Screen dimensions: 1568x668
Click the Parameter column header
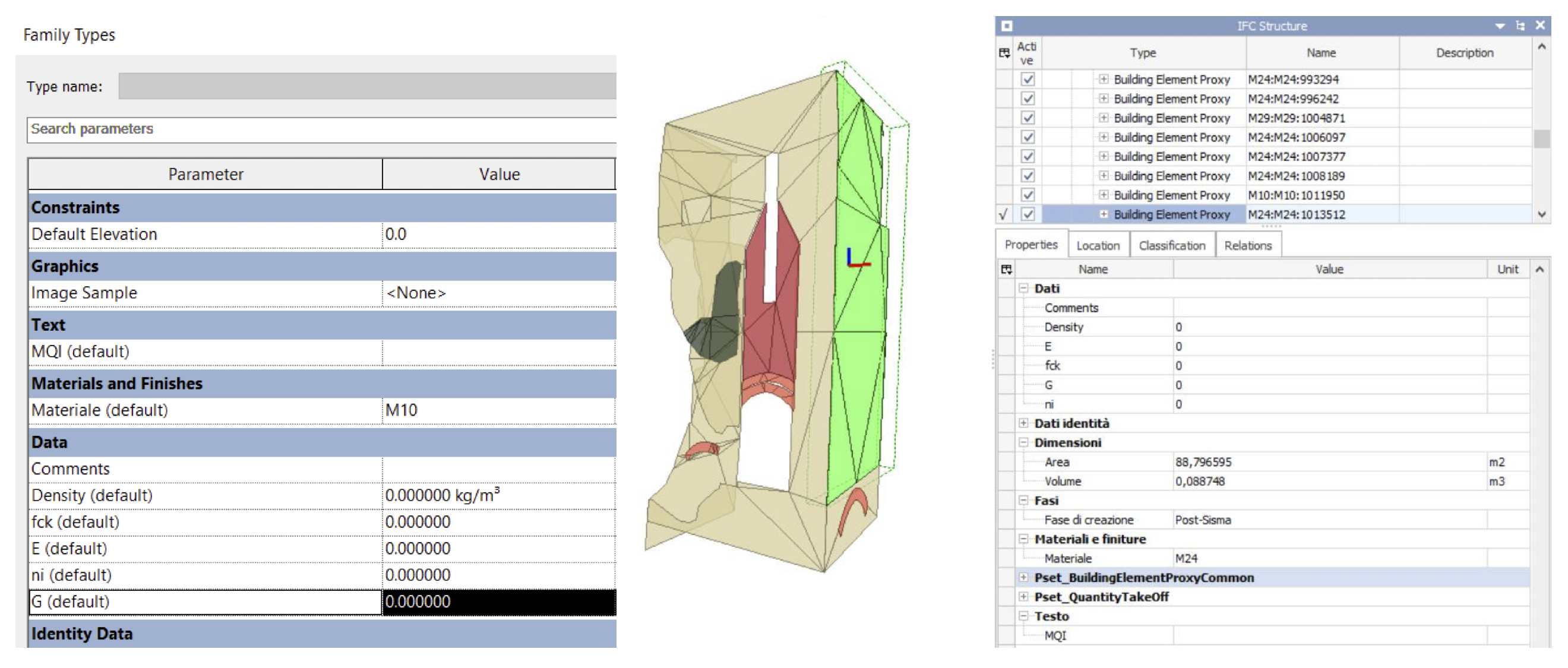pos(205,175)
